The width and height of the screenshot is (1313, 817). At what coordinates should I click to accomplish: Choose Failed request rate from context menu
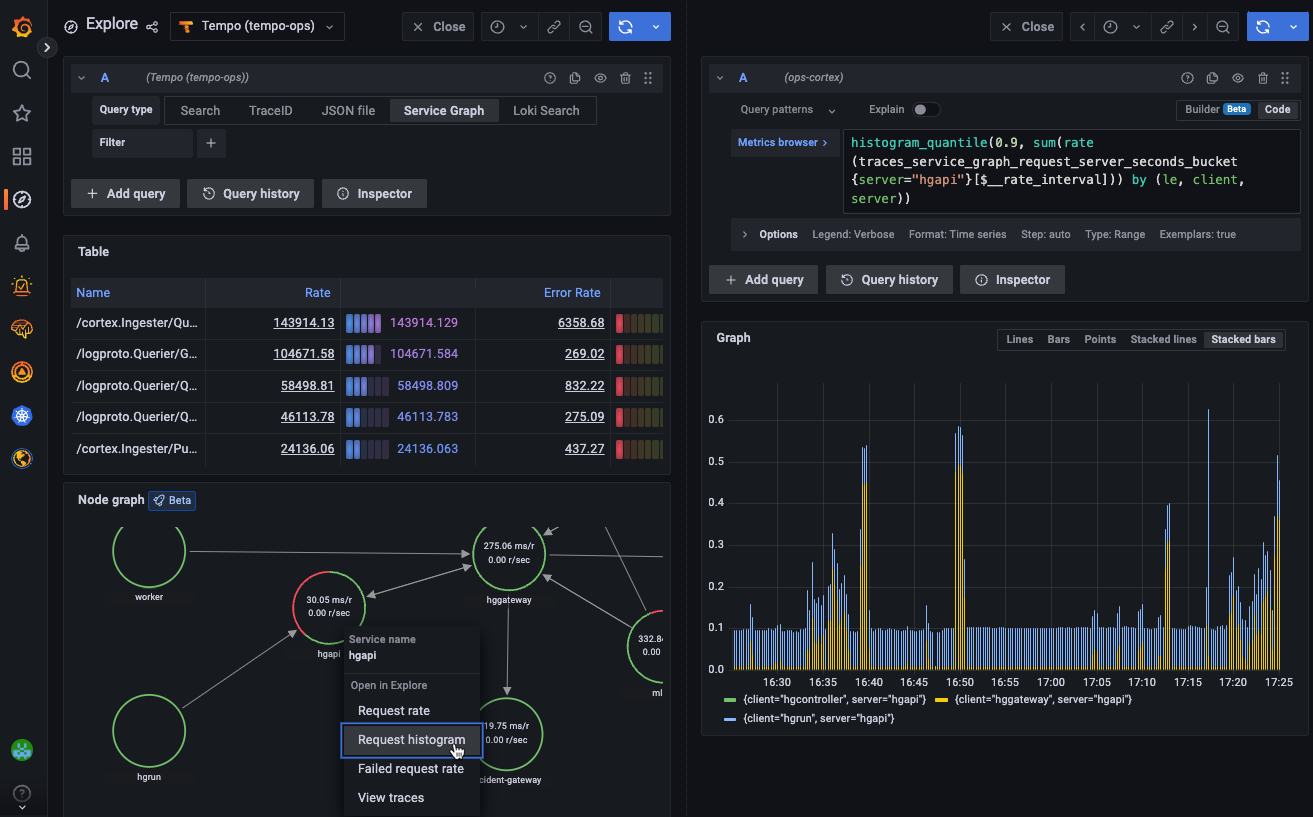[410, 769]
